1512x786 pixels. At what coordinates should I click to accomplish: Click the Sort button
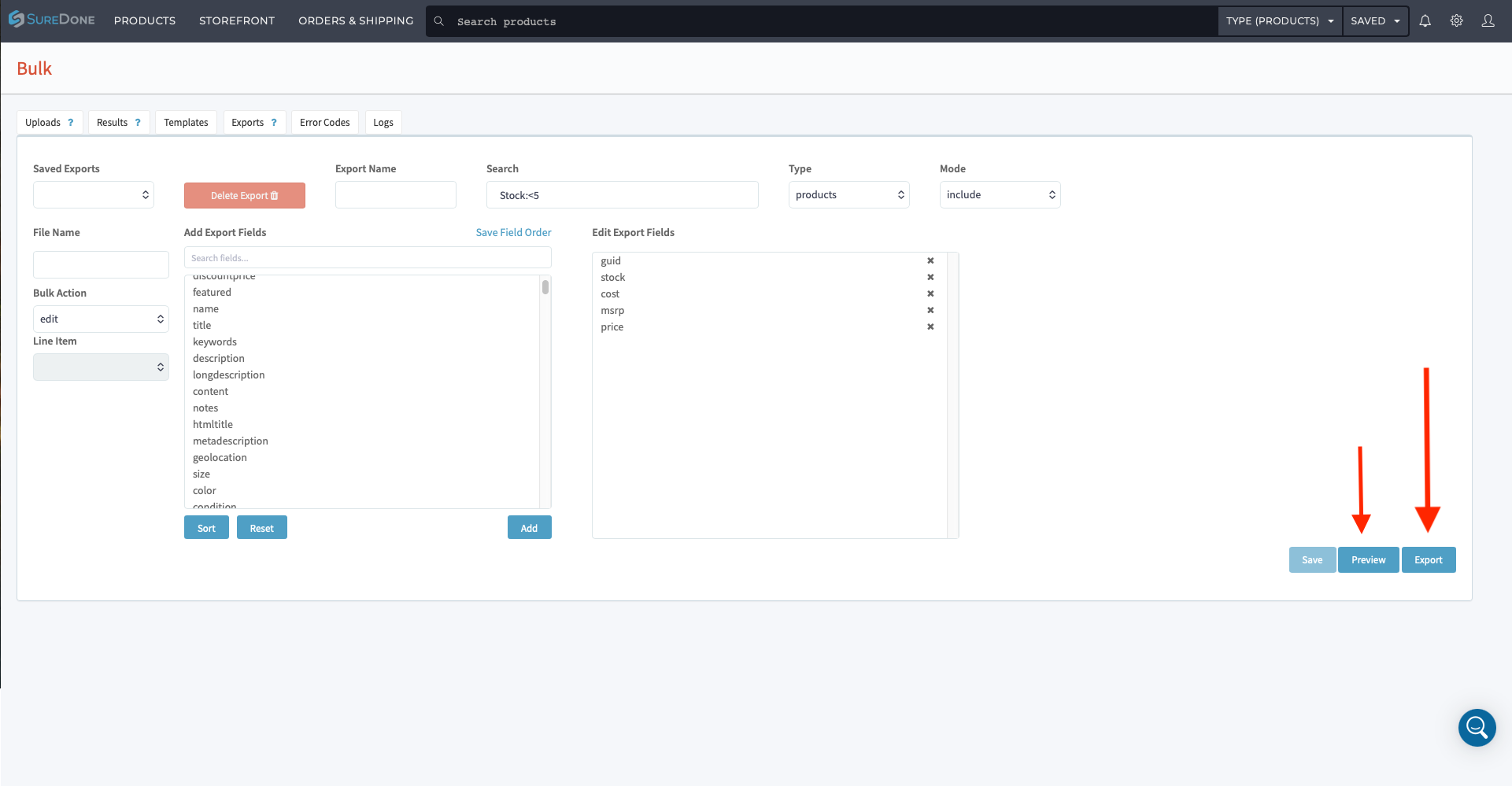206,528
